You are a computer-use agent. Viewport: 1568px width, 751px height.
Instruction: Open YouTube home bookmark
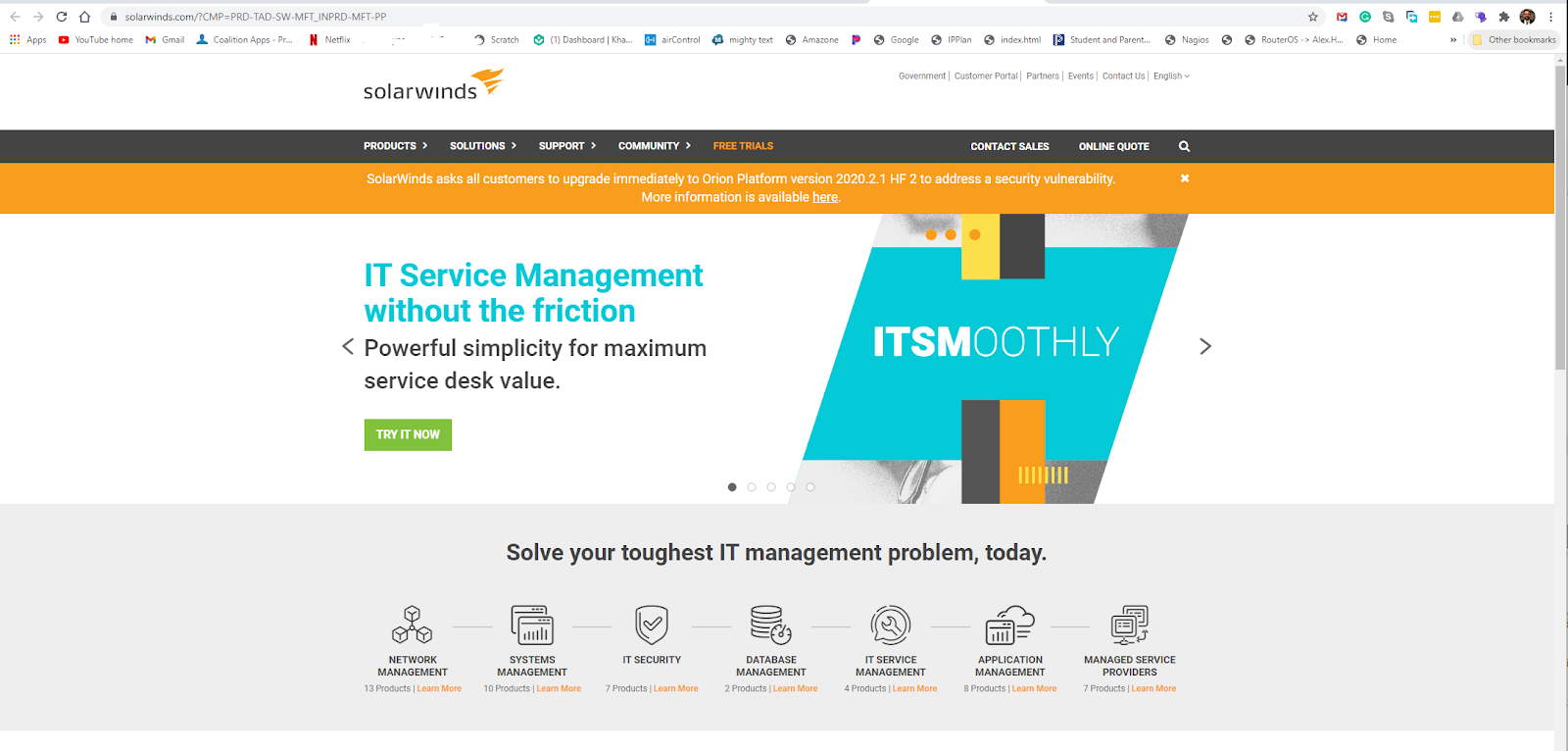coord(96,40)
